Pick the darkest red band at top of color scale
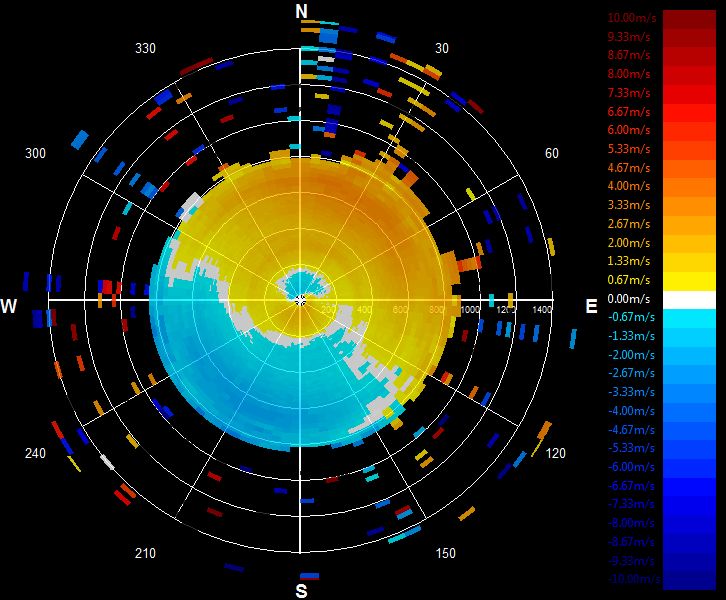This screenshot has width=726, height=600. (x=689, y=19)
